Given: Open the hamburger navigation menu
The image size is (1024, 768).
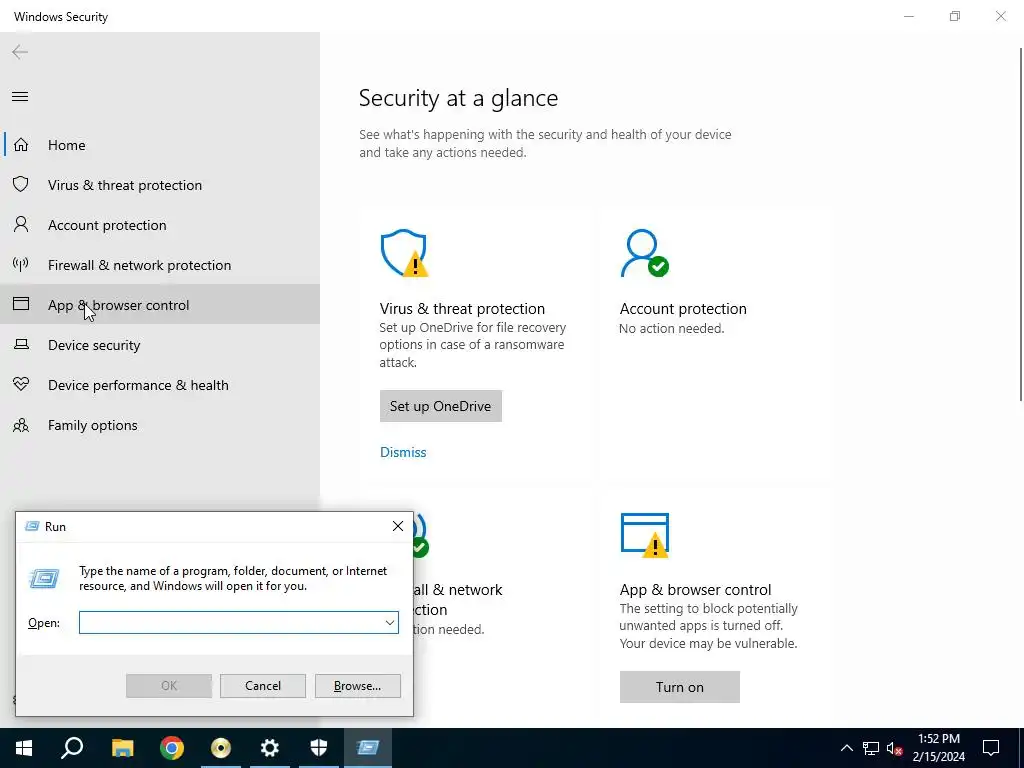Looking at the screenshot, I should [x=20, y=97].
